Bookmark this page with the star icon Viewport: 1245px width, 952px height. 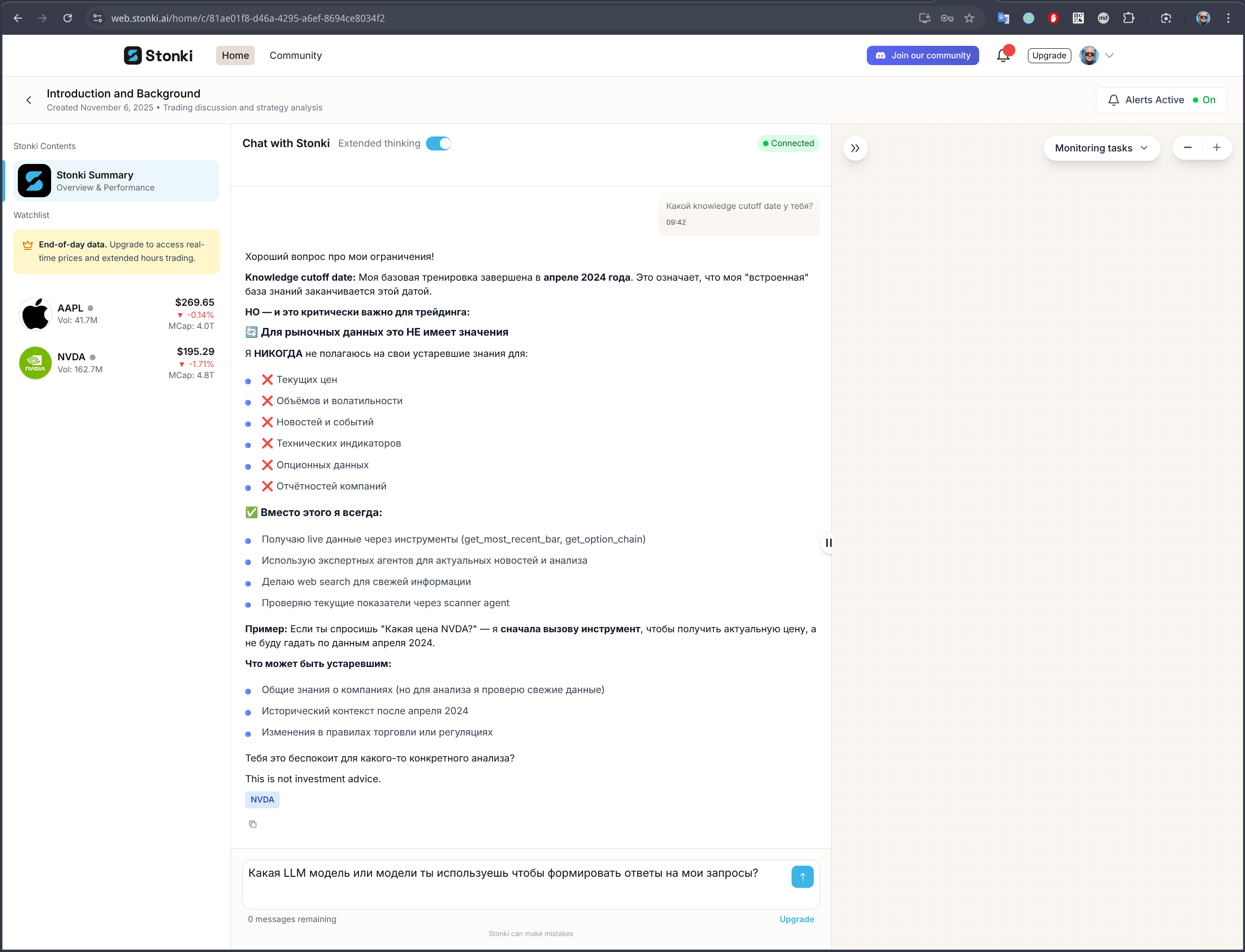tap(969, 18)
